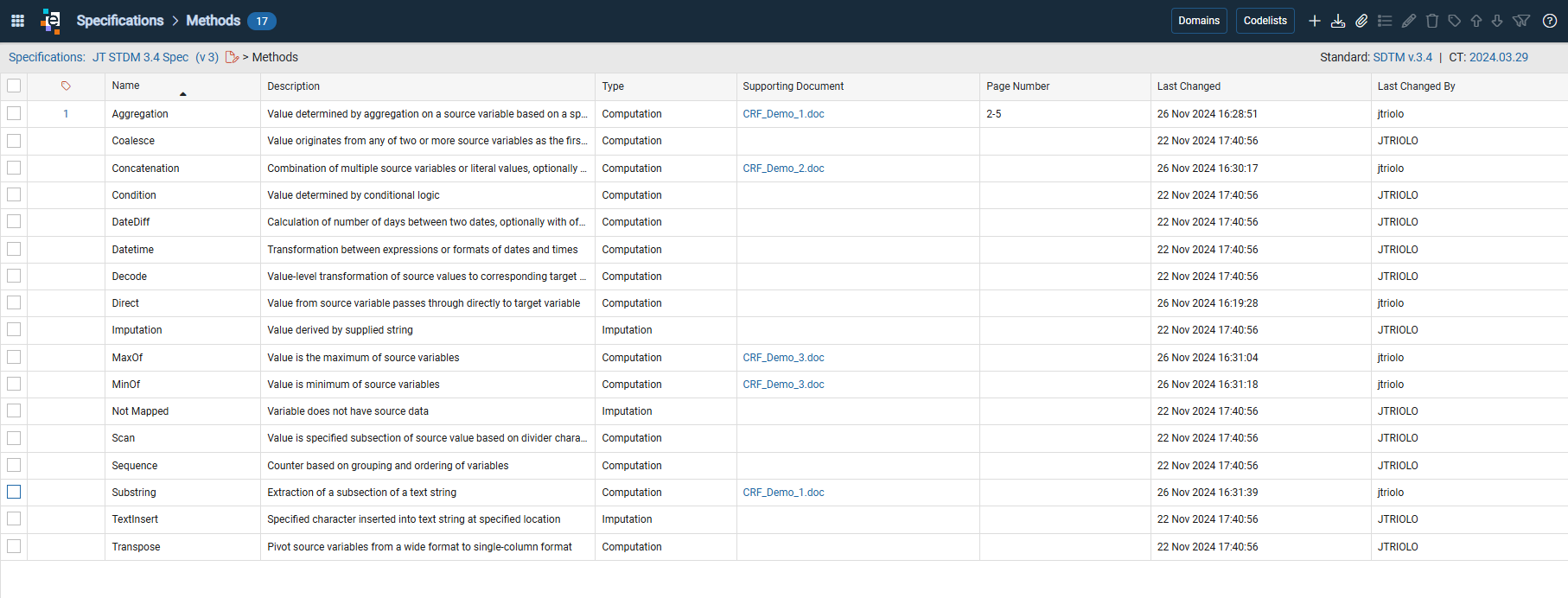Click the Methods count badge 17
This screenshot has width=1568, height=598.
pyautogui.click(x=262, y=21)
